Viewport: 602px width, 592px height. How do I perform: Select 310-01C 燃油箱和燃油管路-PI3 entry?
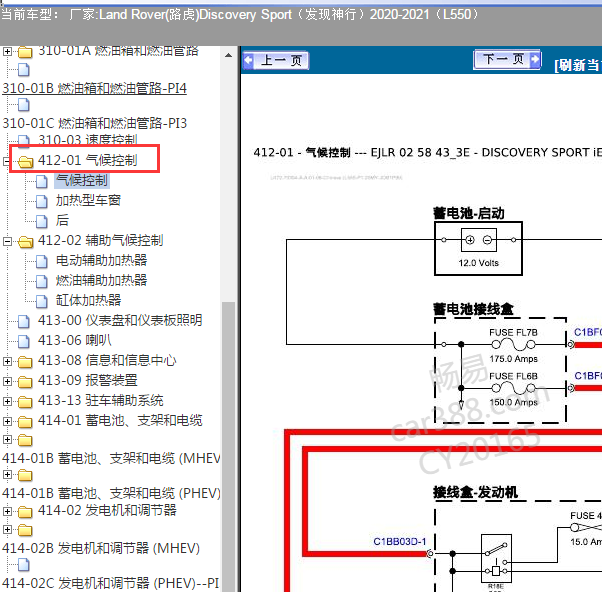[x=94, y=123]
